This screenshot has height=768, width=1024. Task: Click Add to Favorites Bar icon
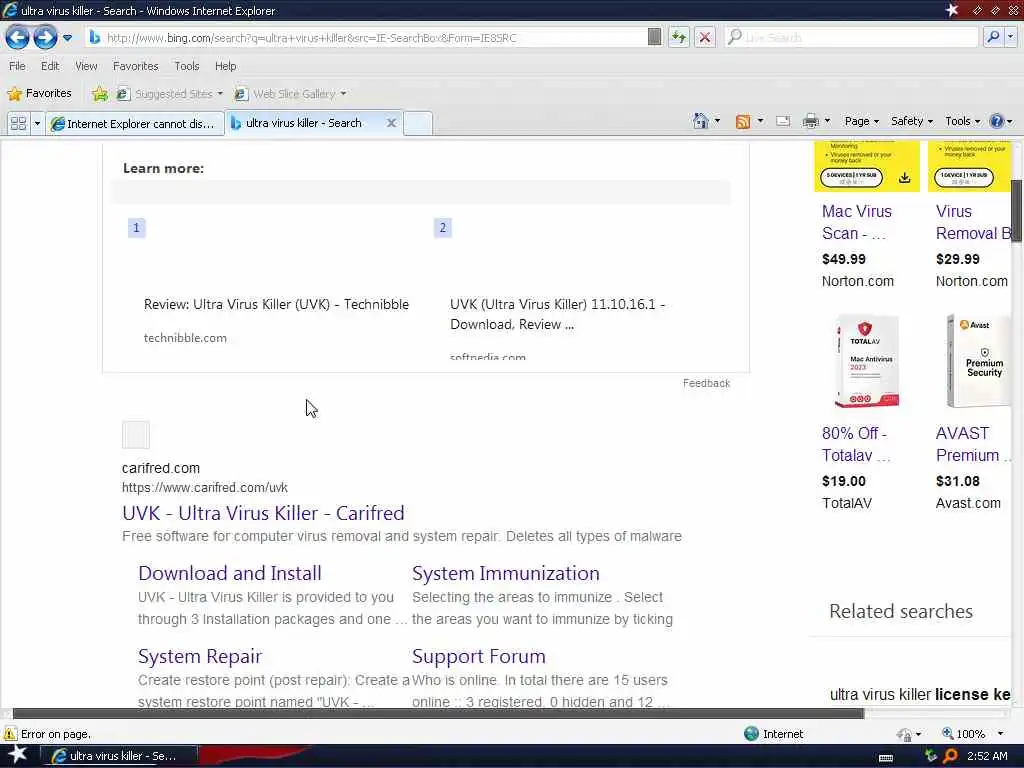click(x=99, y=94)
